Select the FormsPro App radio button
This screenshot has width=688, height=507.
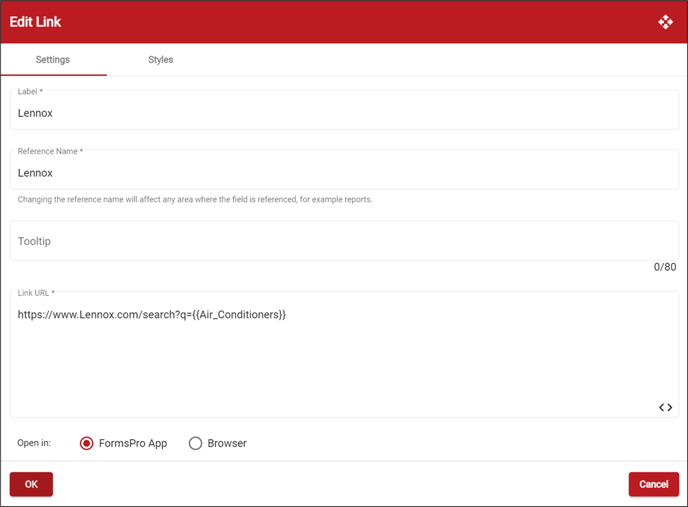[x=86, y=443]
